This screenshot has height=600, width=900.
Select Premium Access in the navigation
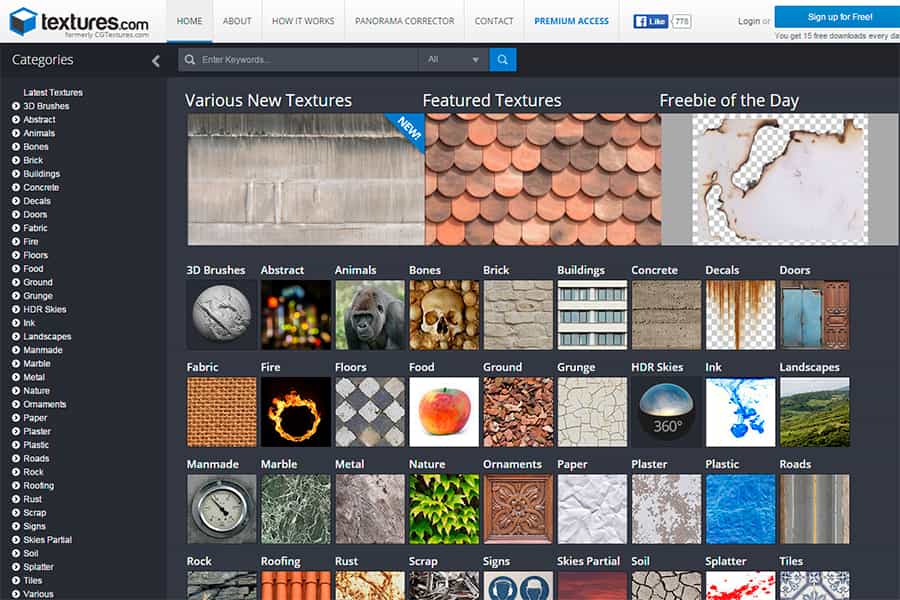pos(571,21)
